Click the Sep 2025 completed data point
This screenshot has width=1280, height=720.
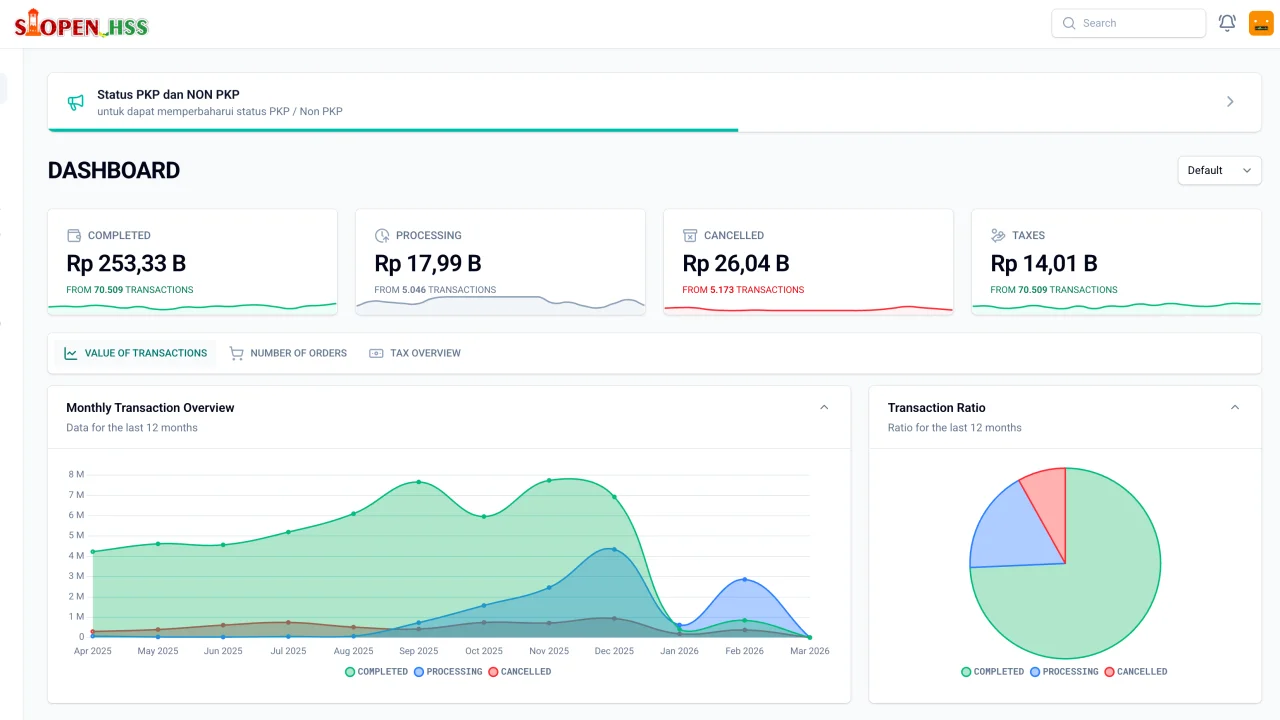pyautogui.click(x=419, y=482)
